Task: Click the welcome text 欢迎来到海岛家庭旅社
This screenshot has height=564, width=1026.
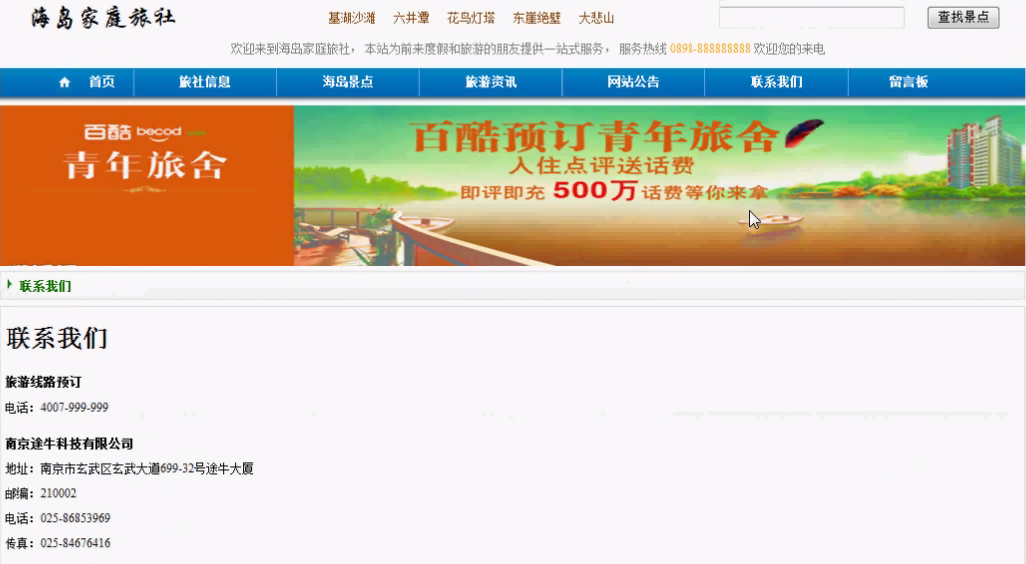Action: pyautogui.click(x=291, y=49)
